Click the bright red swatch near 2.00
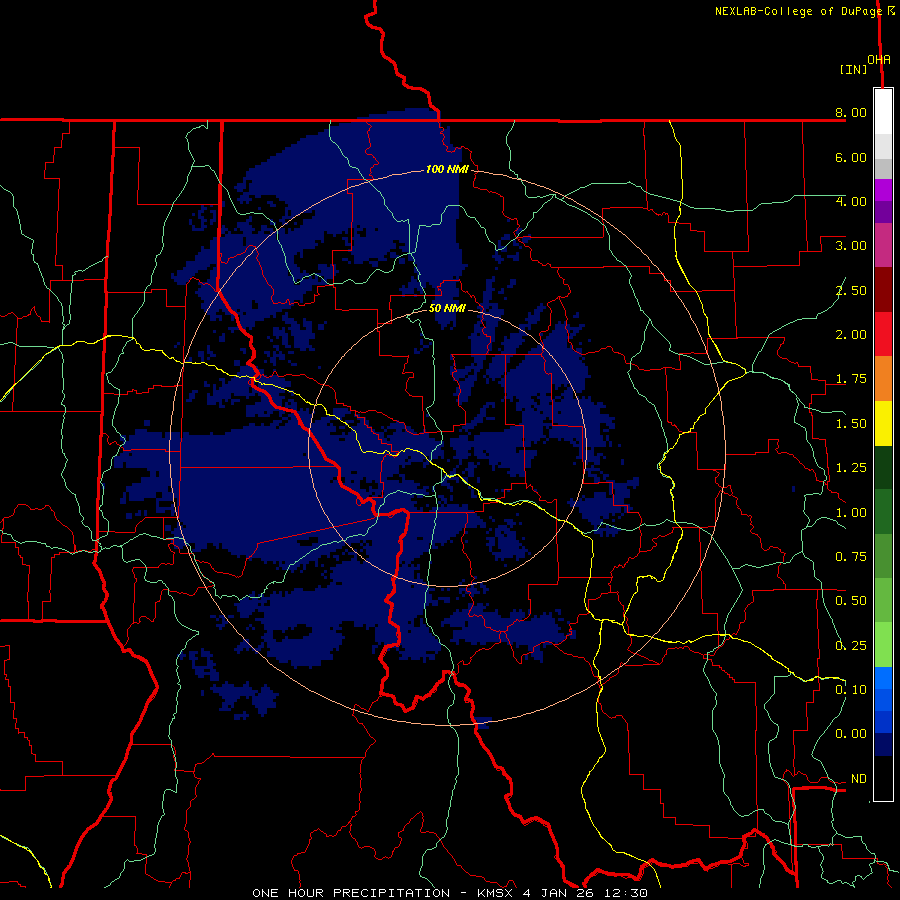900x900 pixels. [x=883, y=334]
